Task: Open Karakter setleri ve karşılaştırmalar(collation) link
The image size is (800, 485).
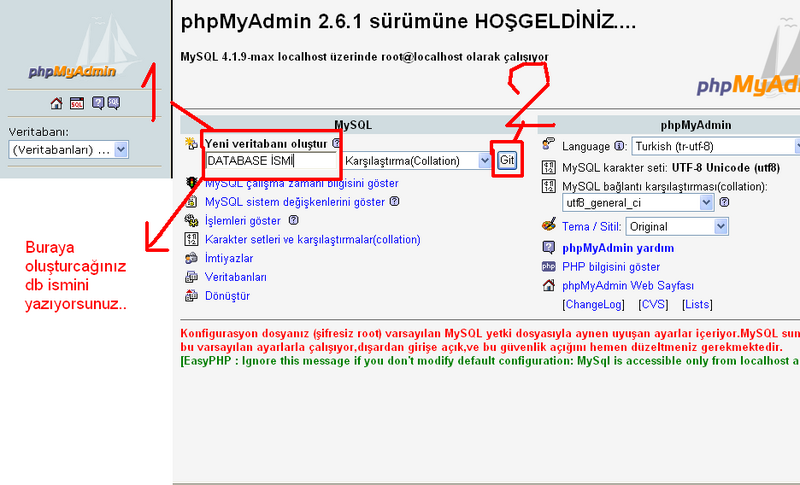Action: (x=313, y=240)
